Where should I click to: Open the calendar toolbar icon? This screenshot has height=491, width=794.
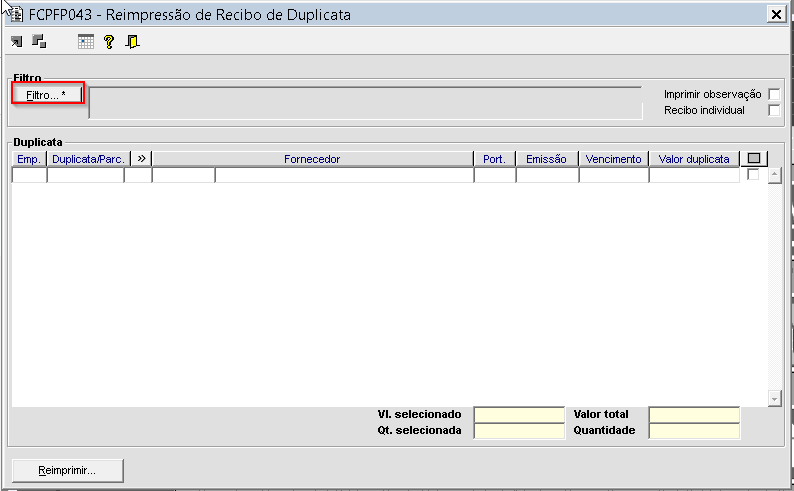(86, 42)
